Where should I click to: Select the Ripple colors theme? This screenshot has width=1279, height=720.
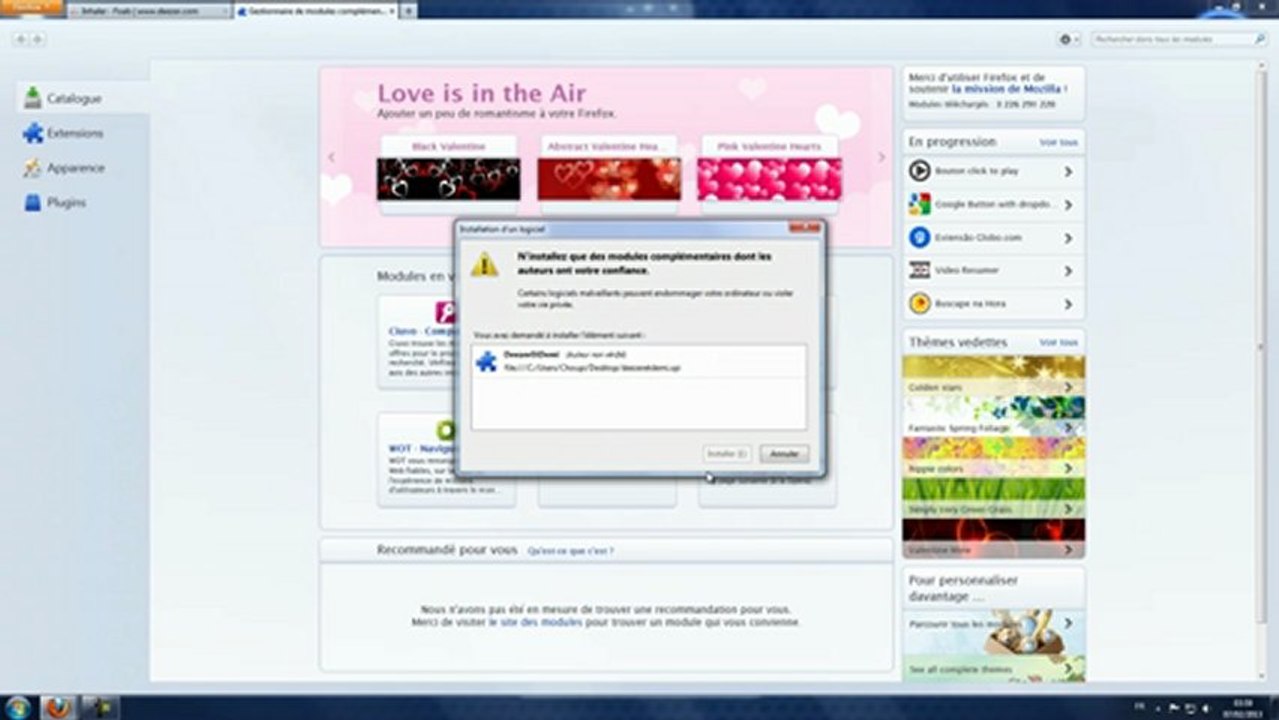(x=993, y=457)
